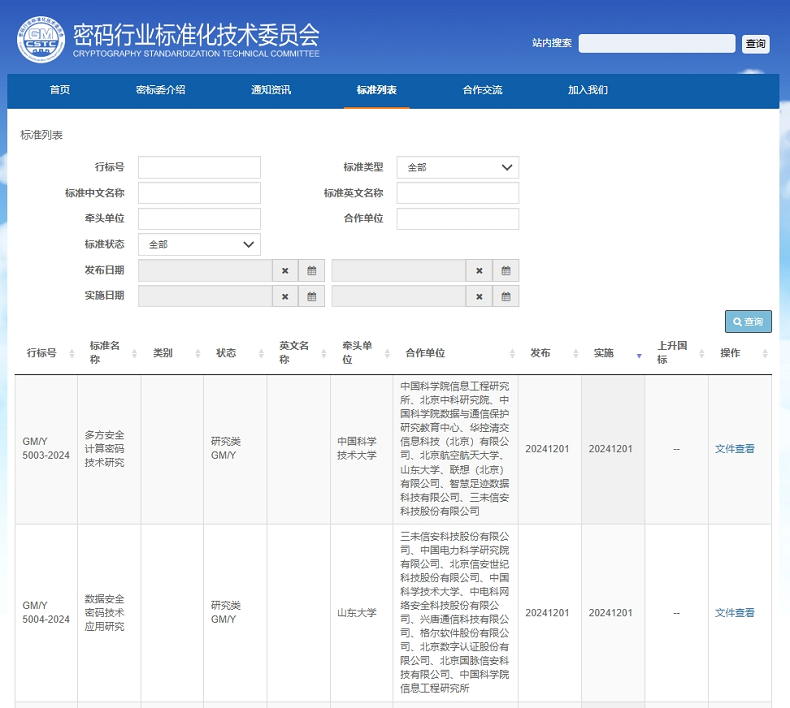Expand the 标准状态 dropdown
The height and width of the screenshot is (708, 790).
coord(199,244)
